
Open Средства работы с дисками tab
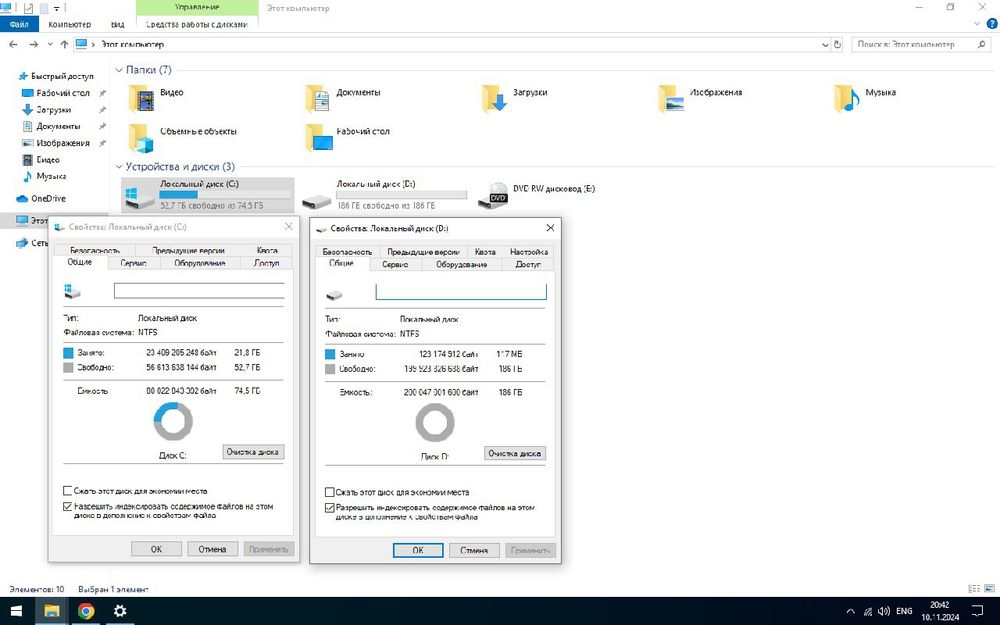coord(196,24)
